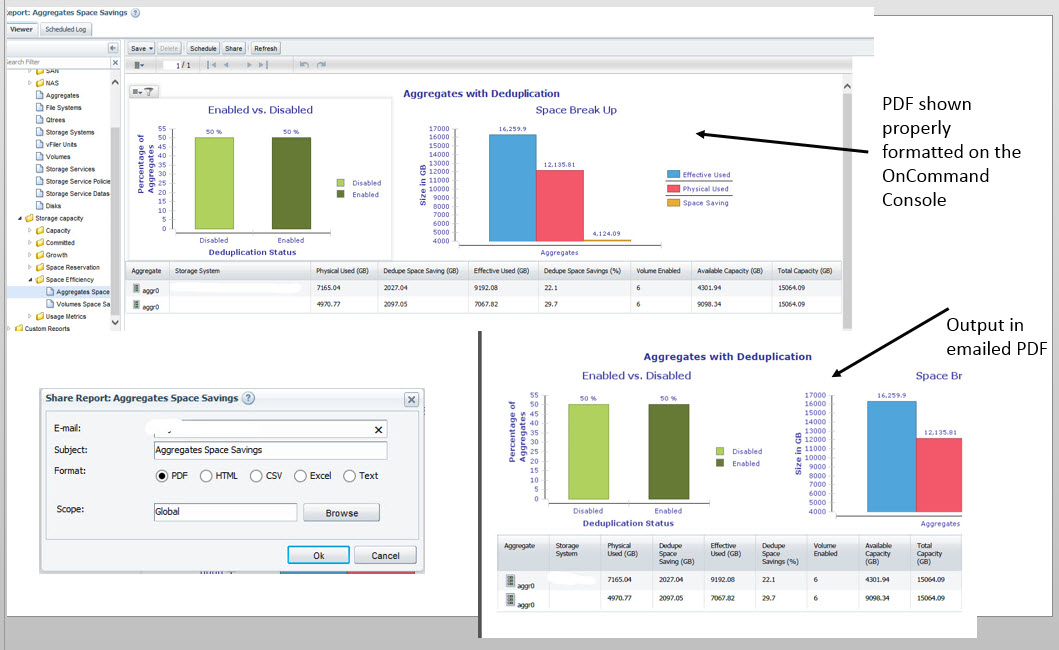Redo the report viewer change

(x=321, y=65)
